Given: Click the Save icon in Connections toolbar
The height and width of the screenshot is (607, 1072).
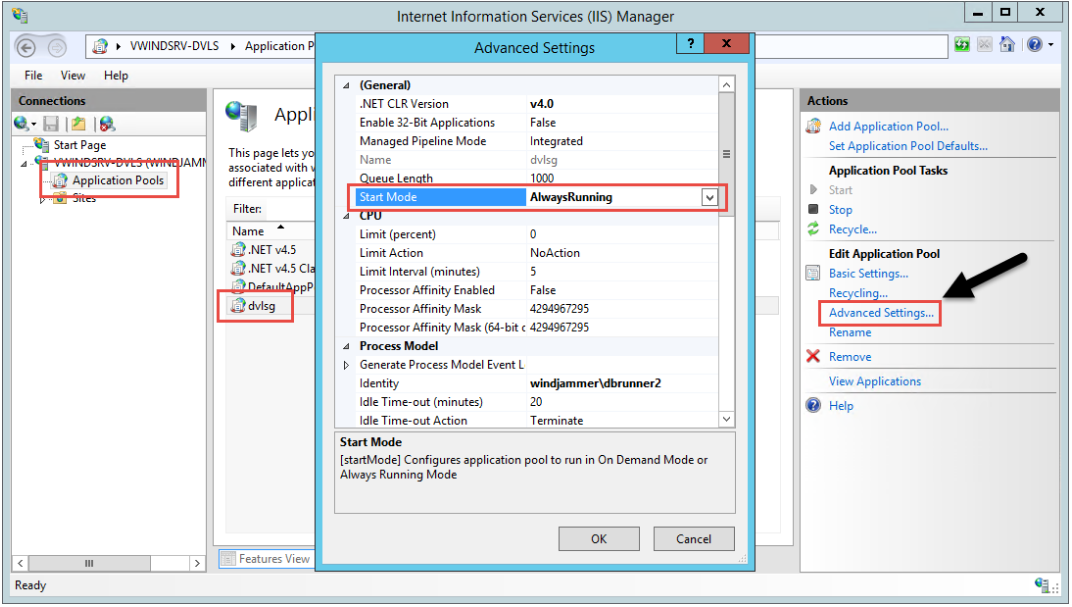Looking at the screenshot, I should pos(50,124).
